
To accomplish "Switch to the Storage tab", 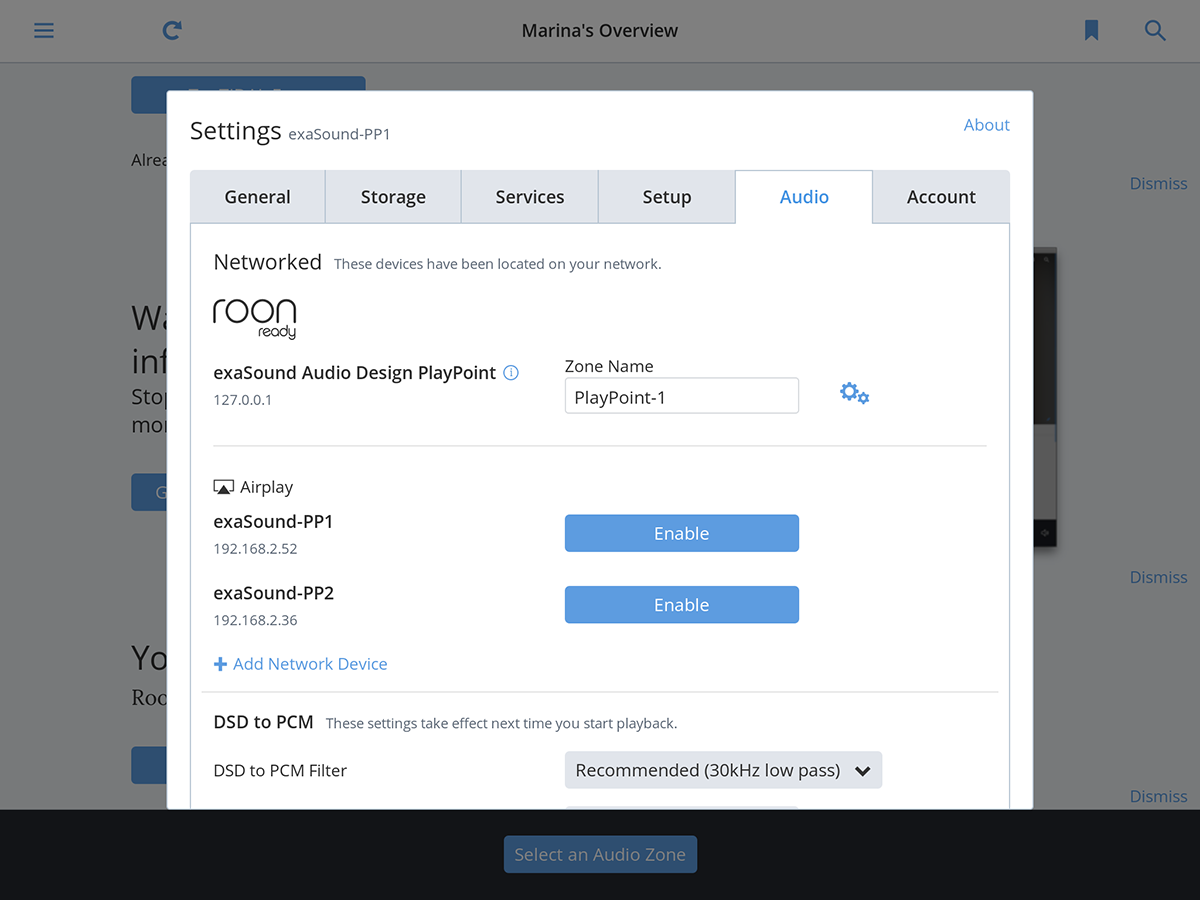I will tap(393, 197).
